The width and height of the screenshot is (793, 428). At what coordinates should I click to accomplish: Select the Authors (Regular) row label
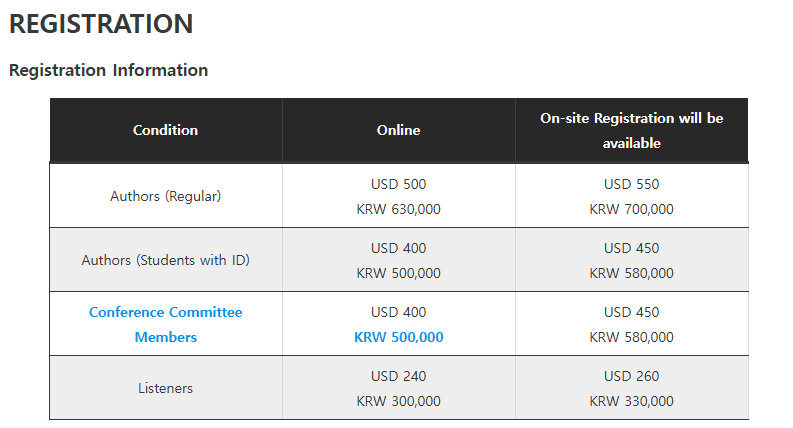point(165,196)
